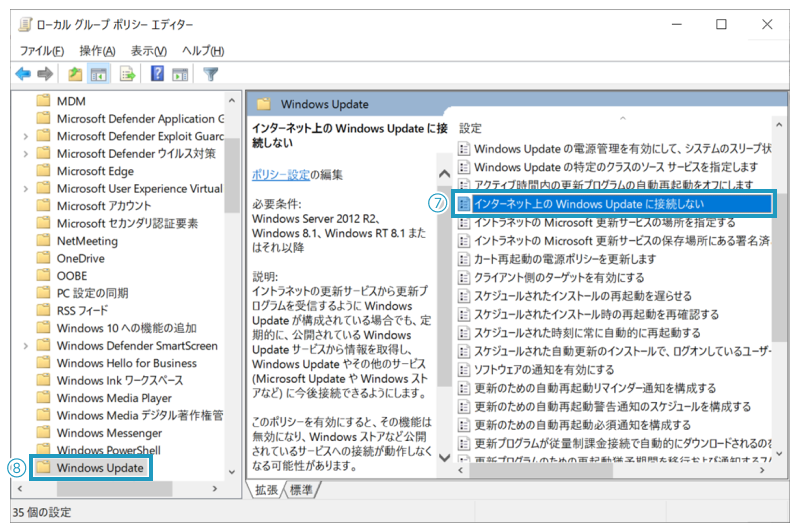This screenshot has width=800, height=532.
Task: Select Windows PowerShell tree item
Action: (109, 450)
